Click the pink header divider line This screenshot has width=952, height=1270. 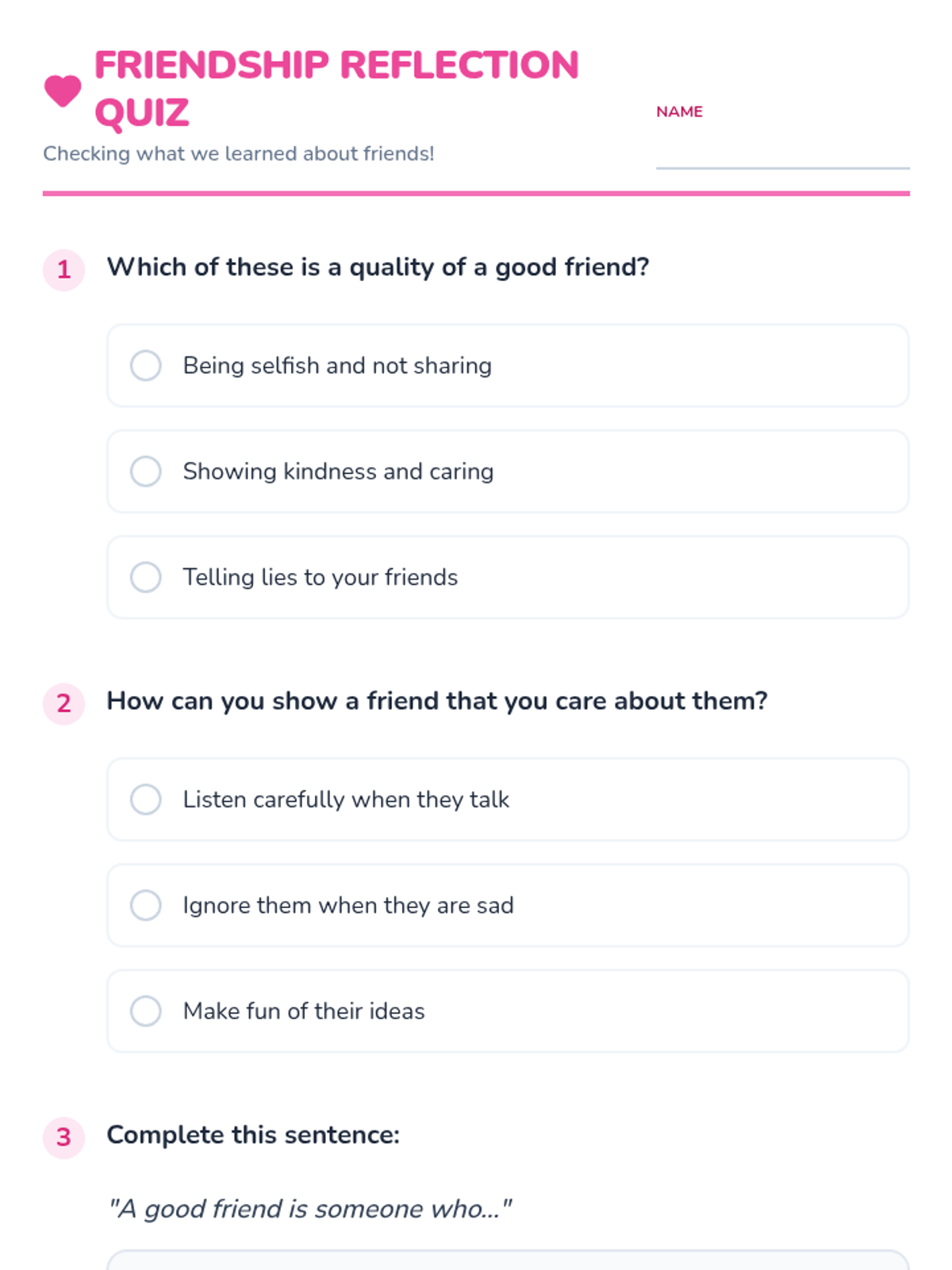(476, 193)
